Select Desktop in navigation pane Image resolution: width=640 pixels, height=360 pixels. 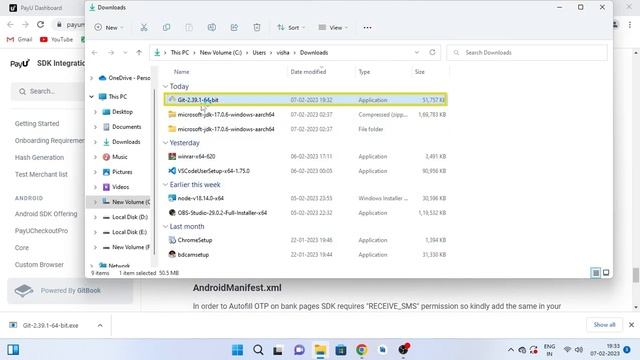(122, 112)
